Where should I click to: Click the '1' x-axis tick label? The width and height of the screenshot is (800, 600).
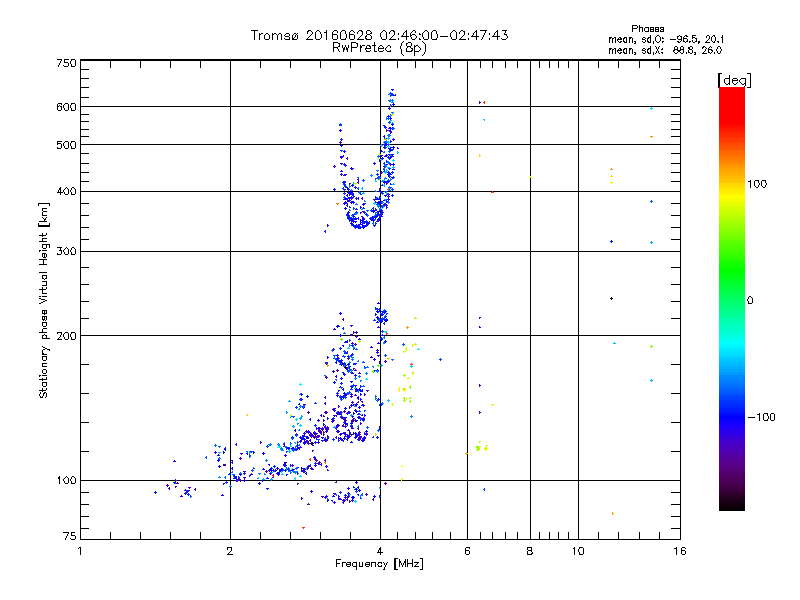point(80,551)
